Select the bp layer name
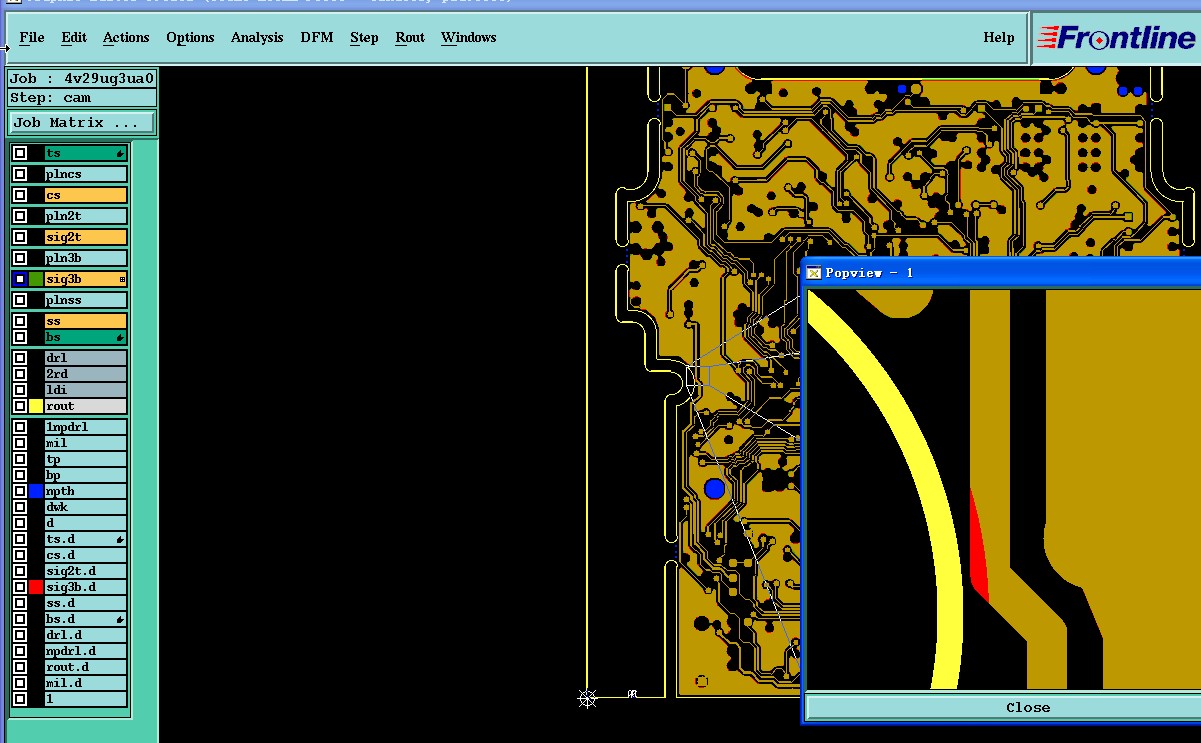The width and height of the screenshot is (1201, 743). pos(86,475)
